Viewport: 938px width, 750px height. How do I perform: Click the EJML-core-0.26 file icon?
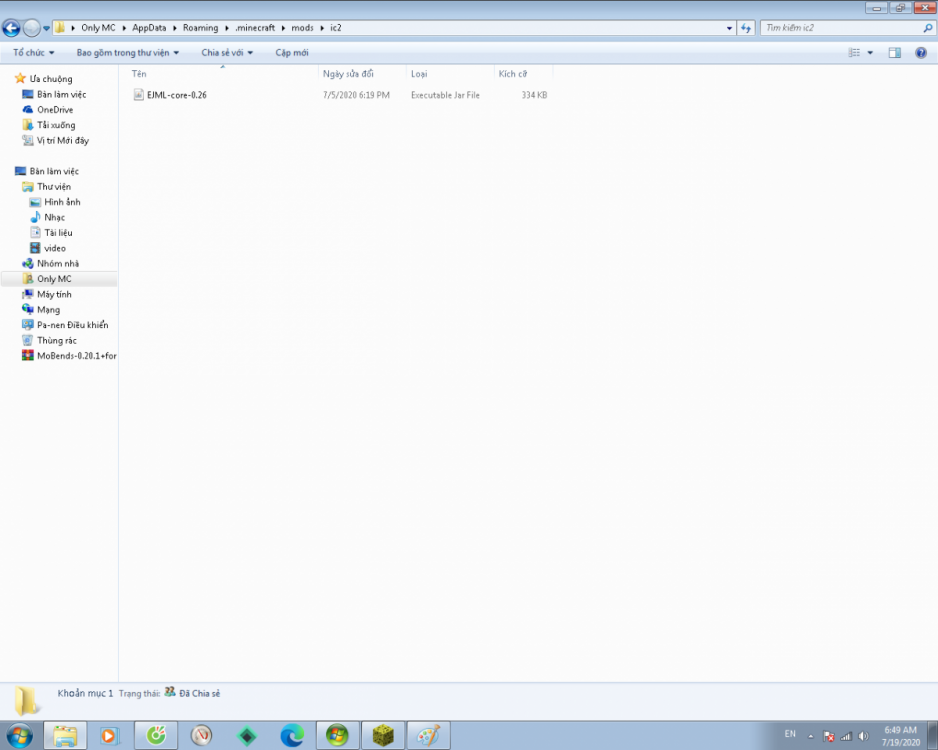[x=138, y=94]
